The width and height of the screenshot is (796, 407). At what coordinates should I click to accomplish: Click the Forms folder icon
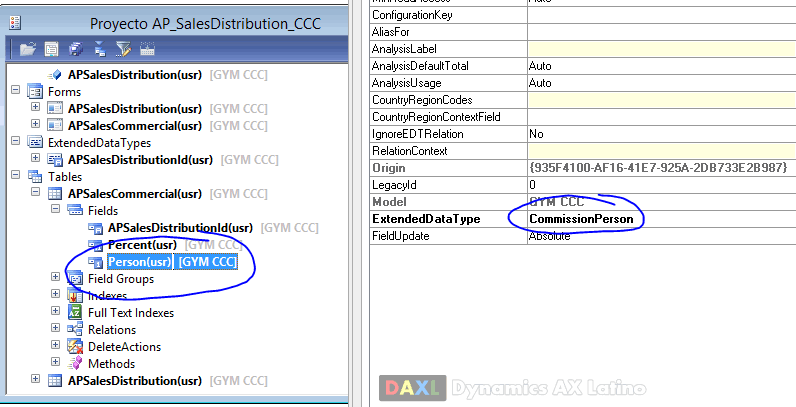[35, 92]
